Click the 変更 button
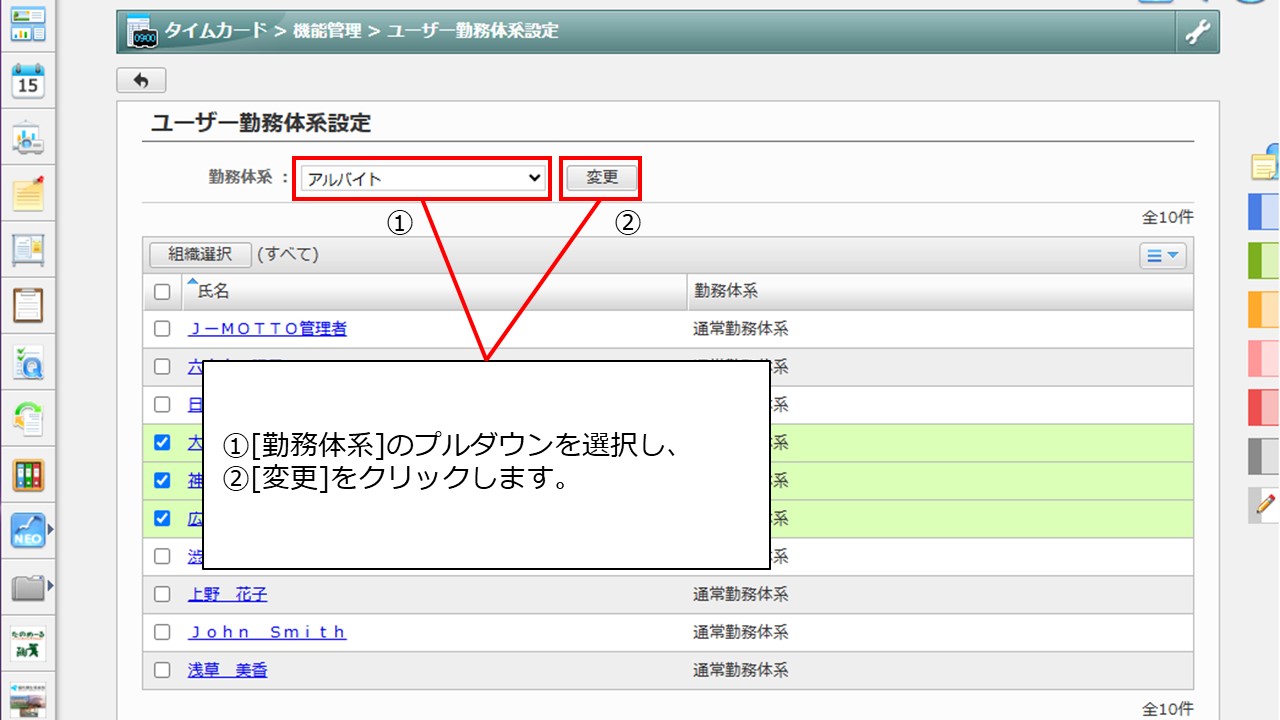The height and width of the screenshot is (720, 1280). [602, 178]
